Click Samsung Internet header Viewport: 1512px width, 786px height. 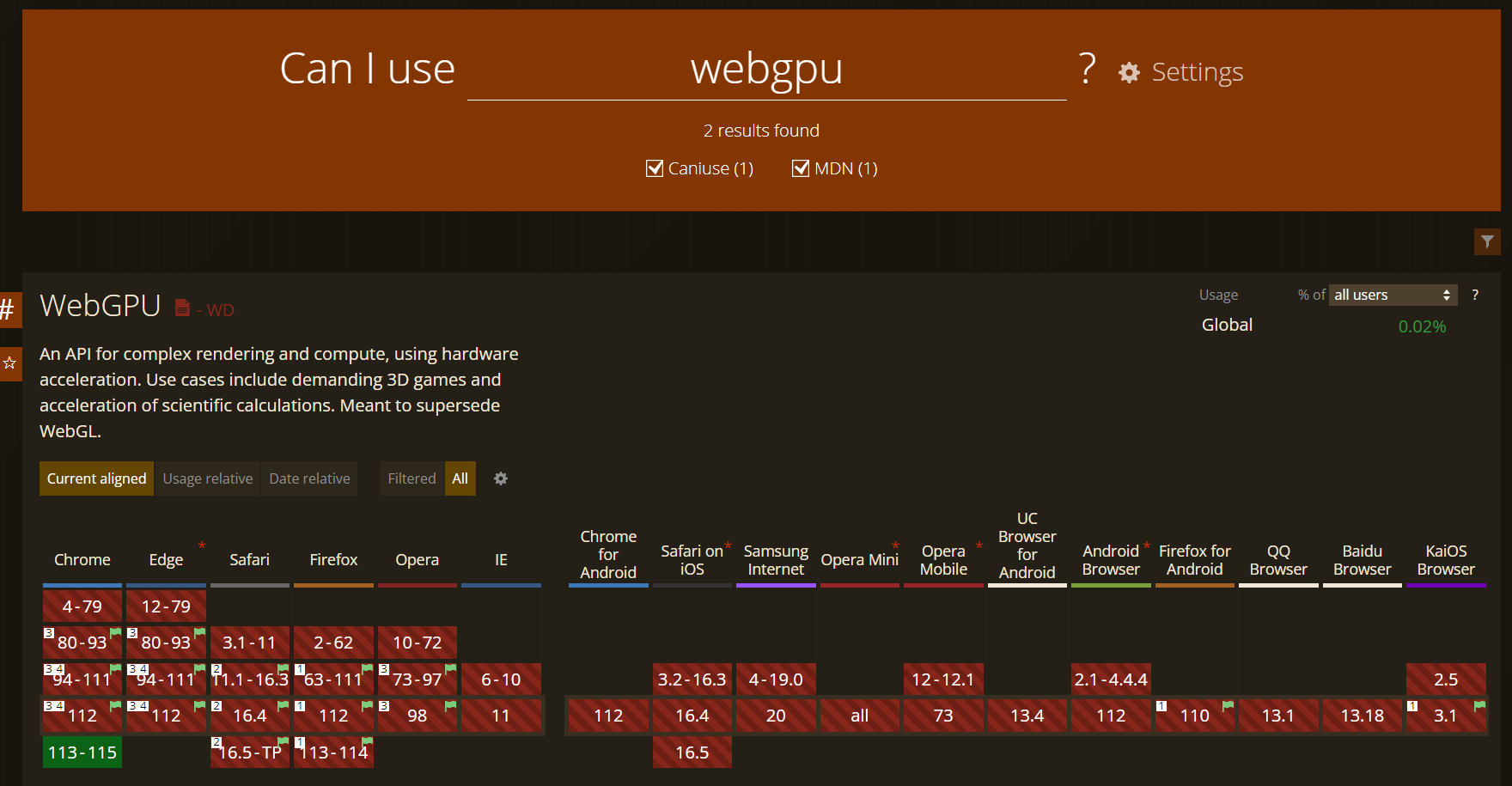click(776, 560)
